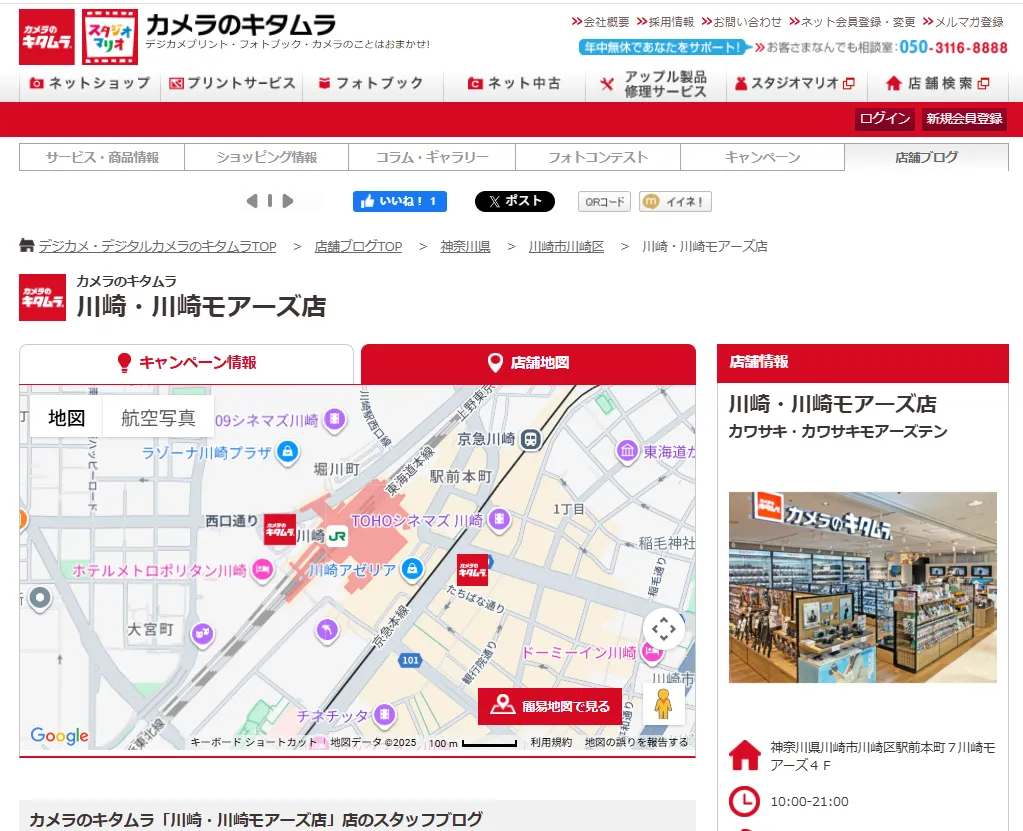Select the 店舗地図 tab
The height and width of the screenshot is (831, 1023).
pos(528,363)
